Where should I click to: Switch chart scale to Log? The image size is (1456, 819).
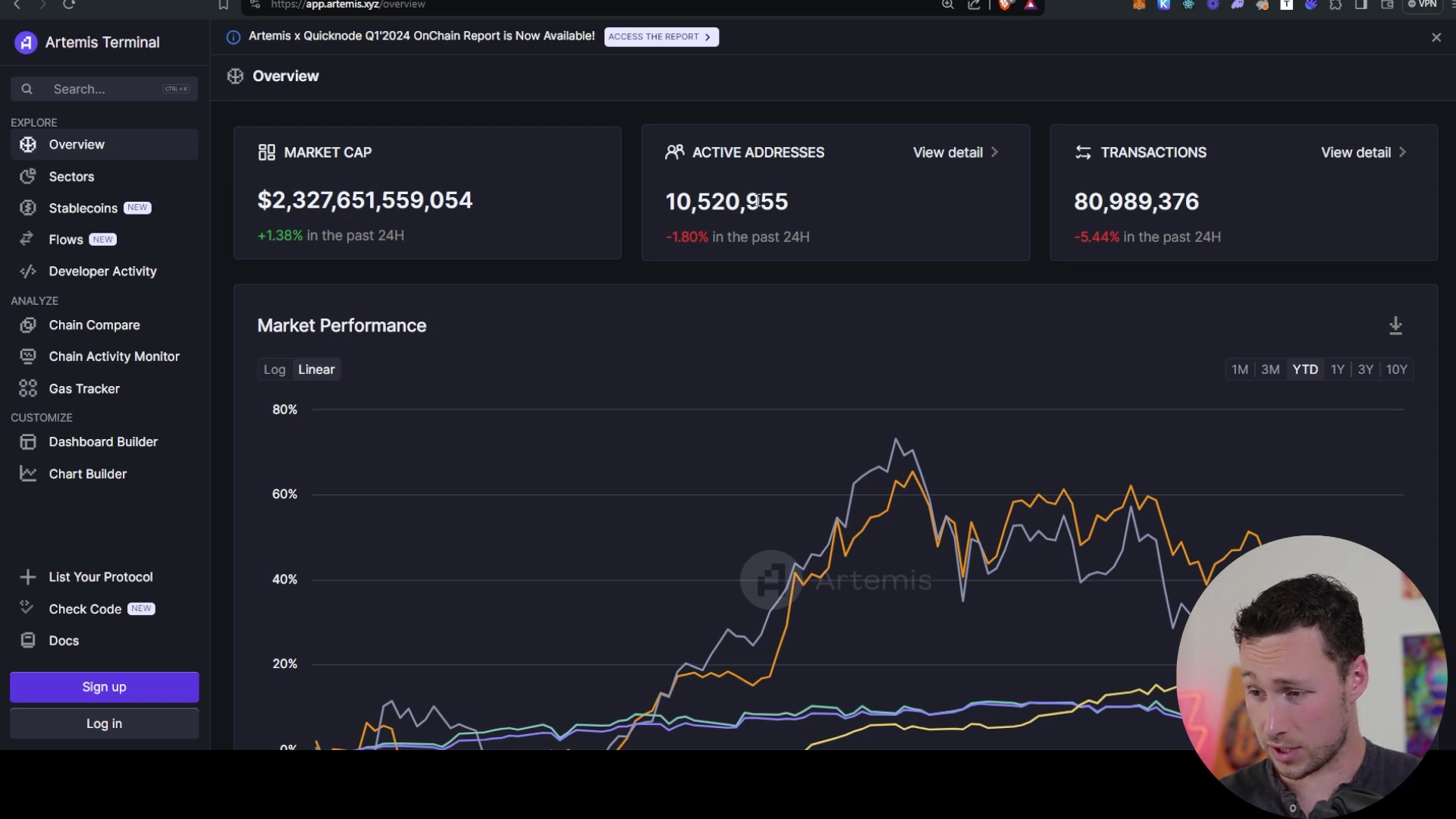[275, 369]
